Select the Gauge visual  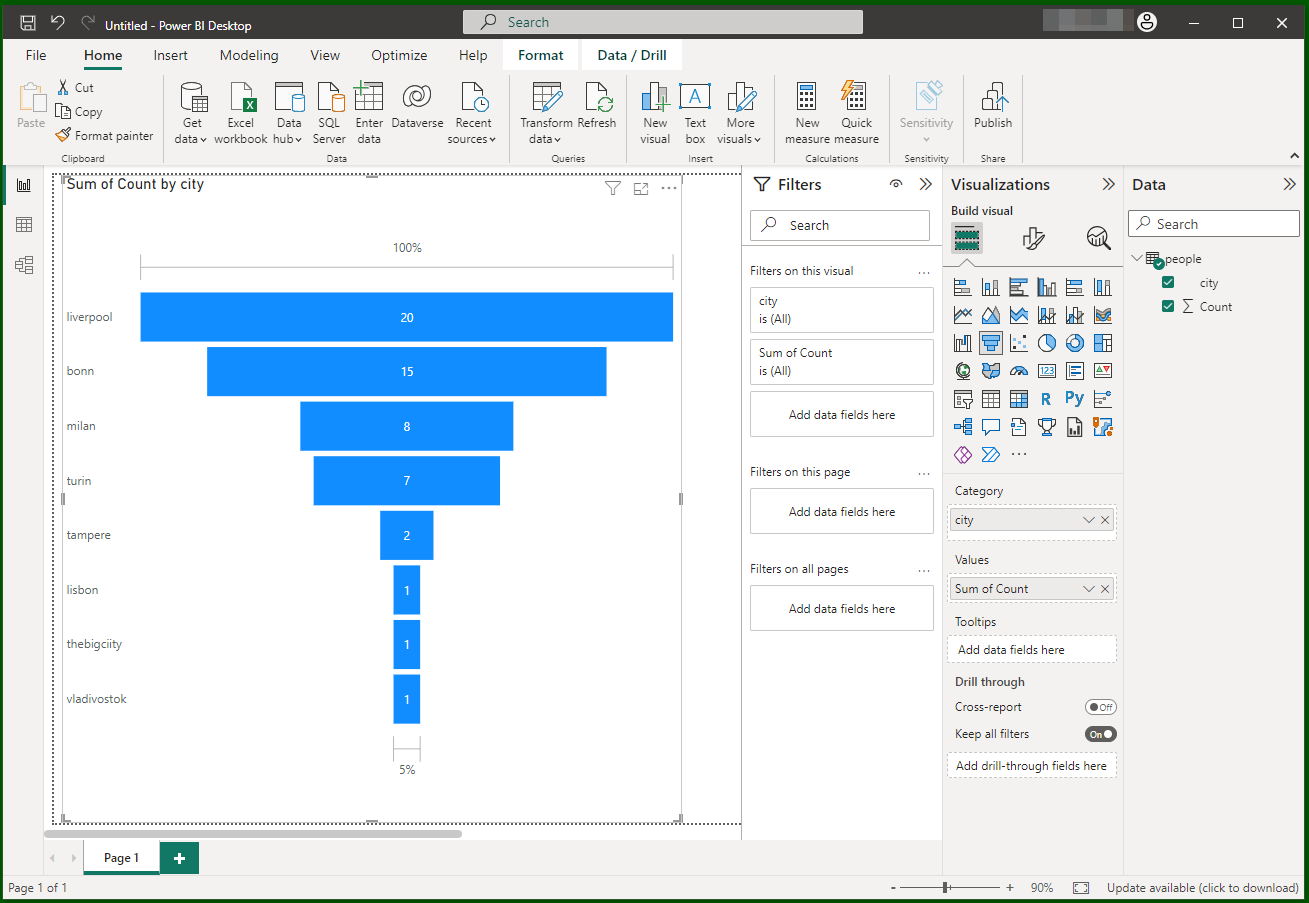click(x=1019, y=371)
